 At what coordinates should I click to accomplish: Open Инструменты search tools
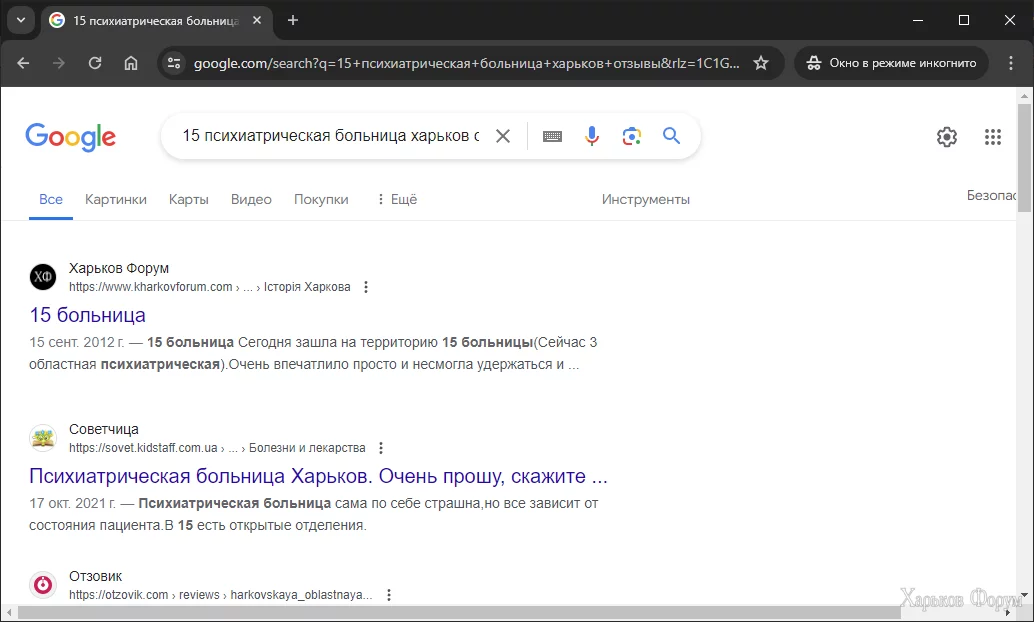pyautogui.click(x=646, y=200)
